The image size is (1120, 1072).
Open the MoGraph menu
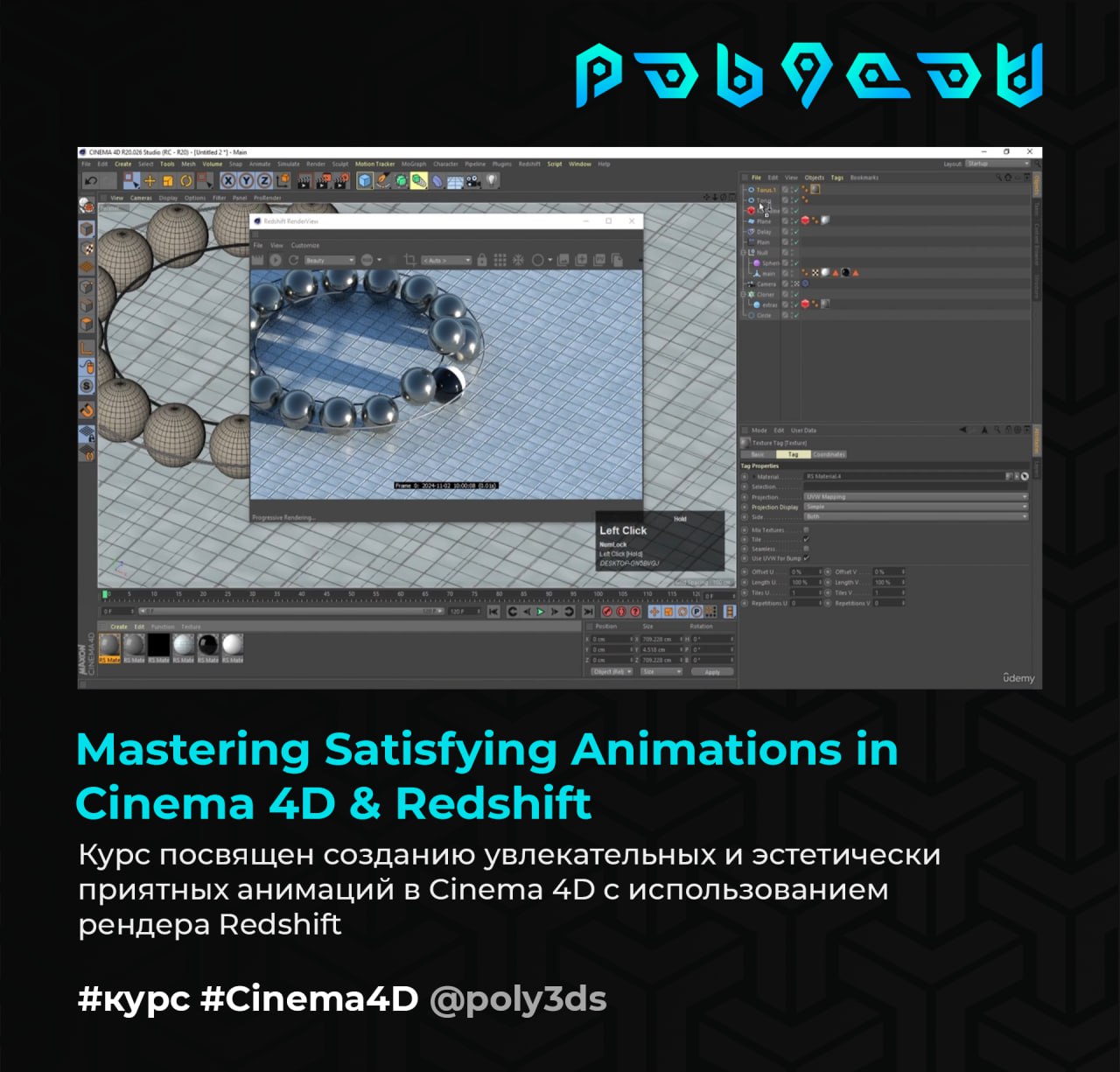pos(414,165)
